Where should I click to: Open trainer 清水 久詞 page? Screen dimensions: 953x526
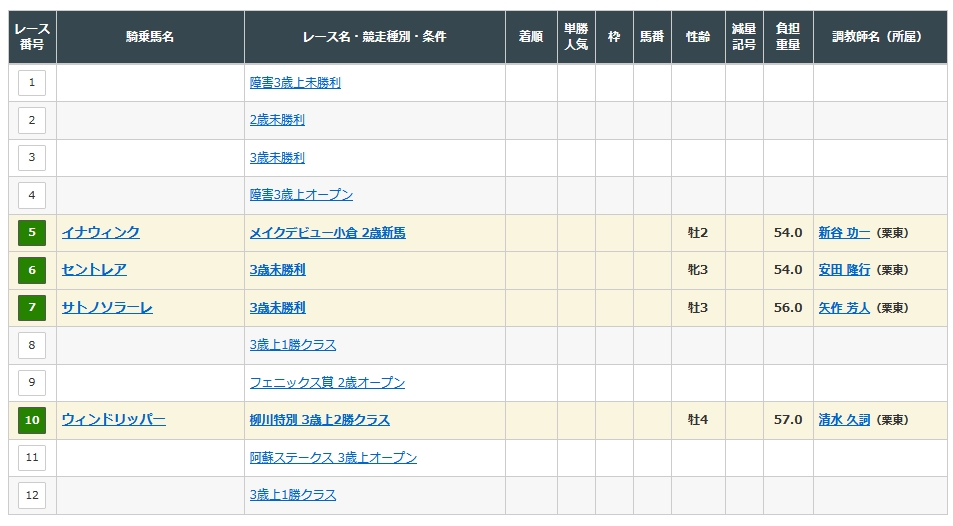click(x=843, y=420)
